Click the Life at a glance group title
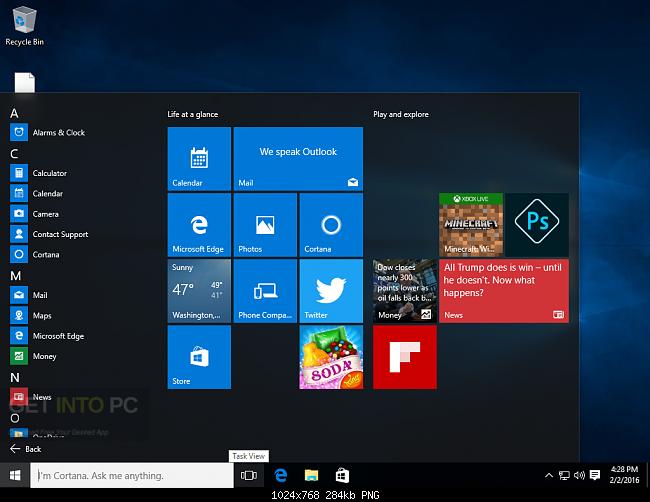The width and height of the screenshot is (650, 502). pos(193,114)
